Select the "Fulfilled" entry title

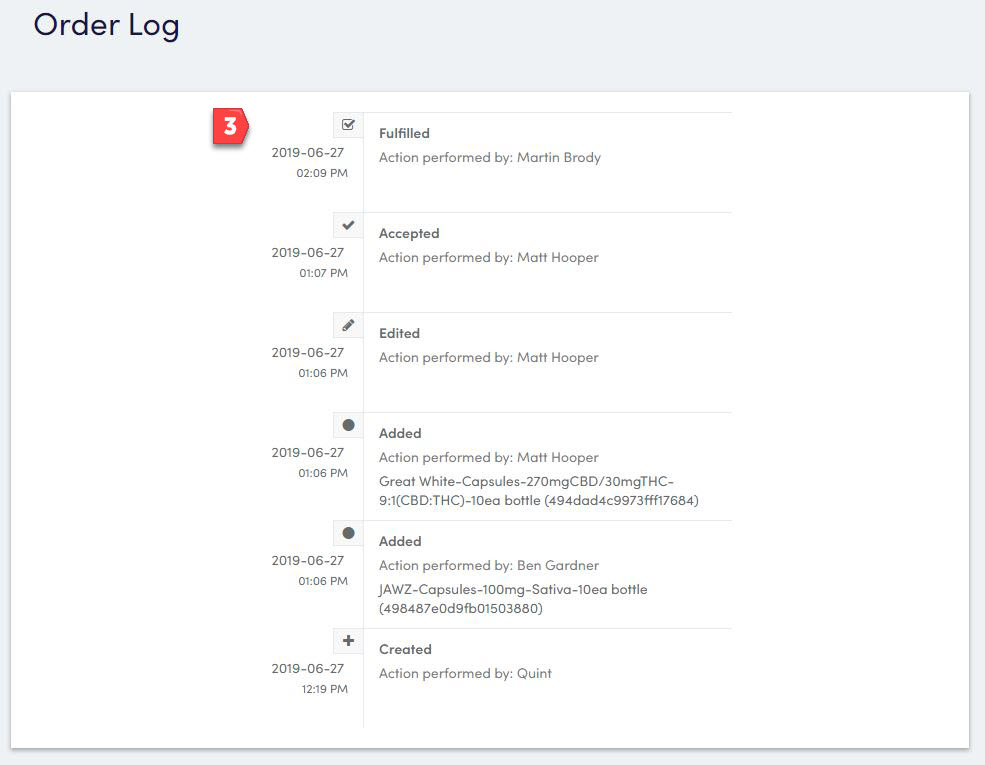coord(404,133)
